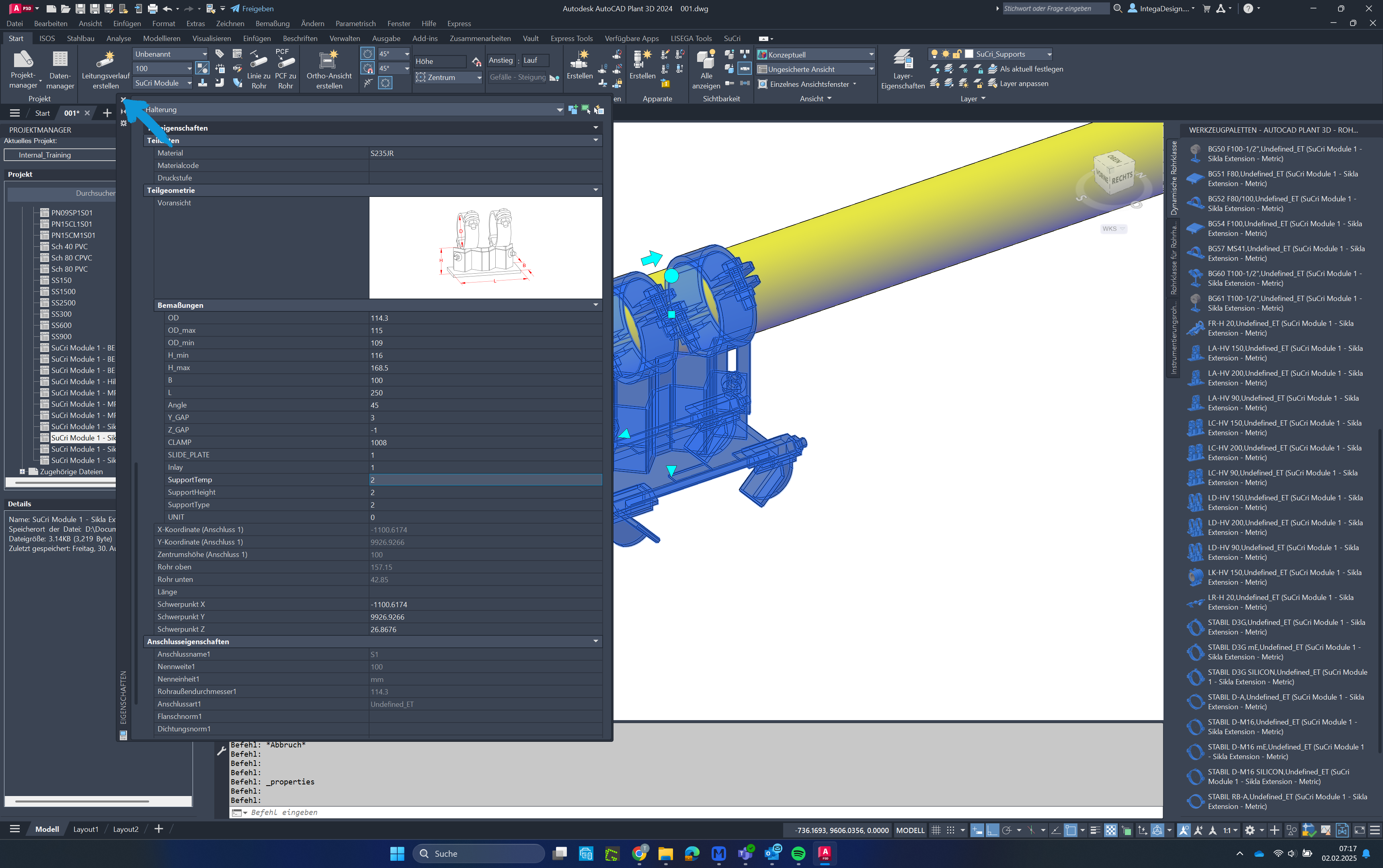Click the MODELL button in status bar
The width and height of the screenshot is (1383, 868).
click(910, 830)
